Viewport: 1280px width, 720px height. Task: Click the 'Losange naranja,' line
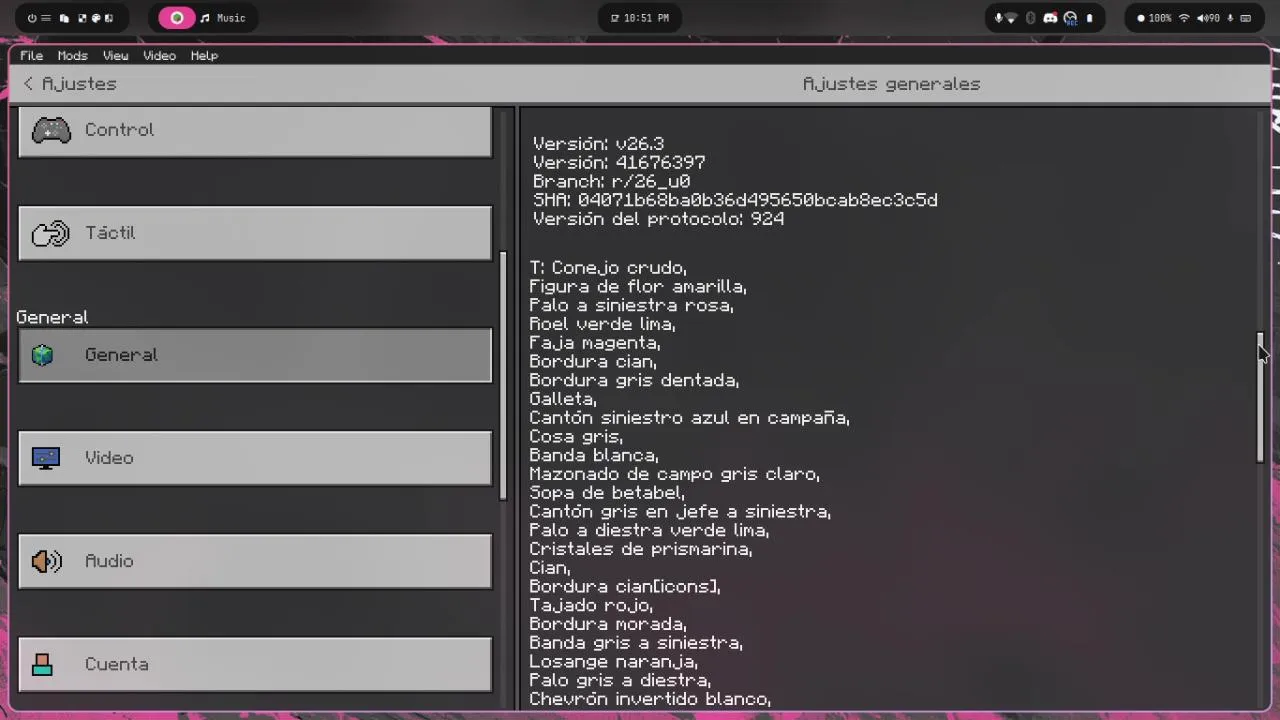[x=613, y=662]
